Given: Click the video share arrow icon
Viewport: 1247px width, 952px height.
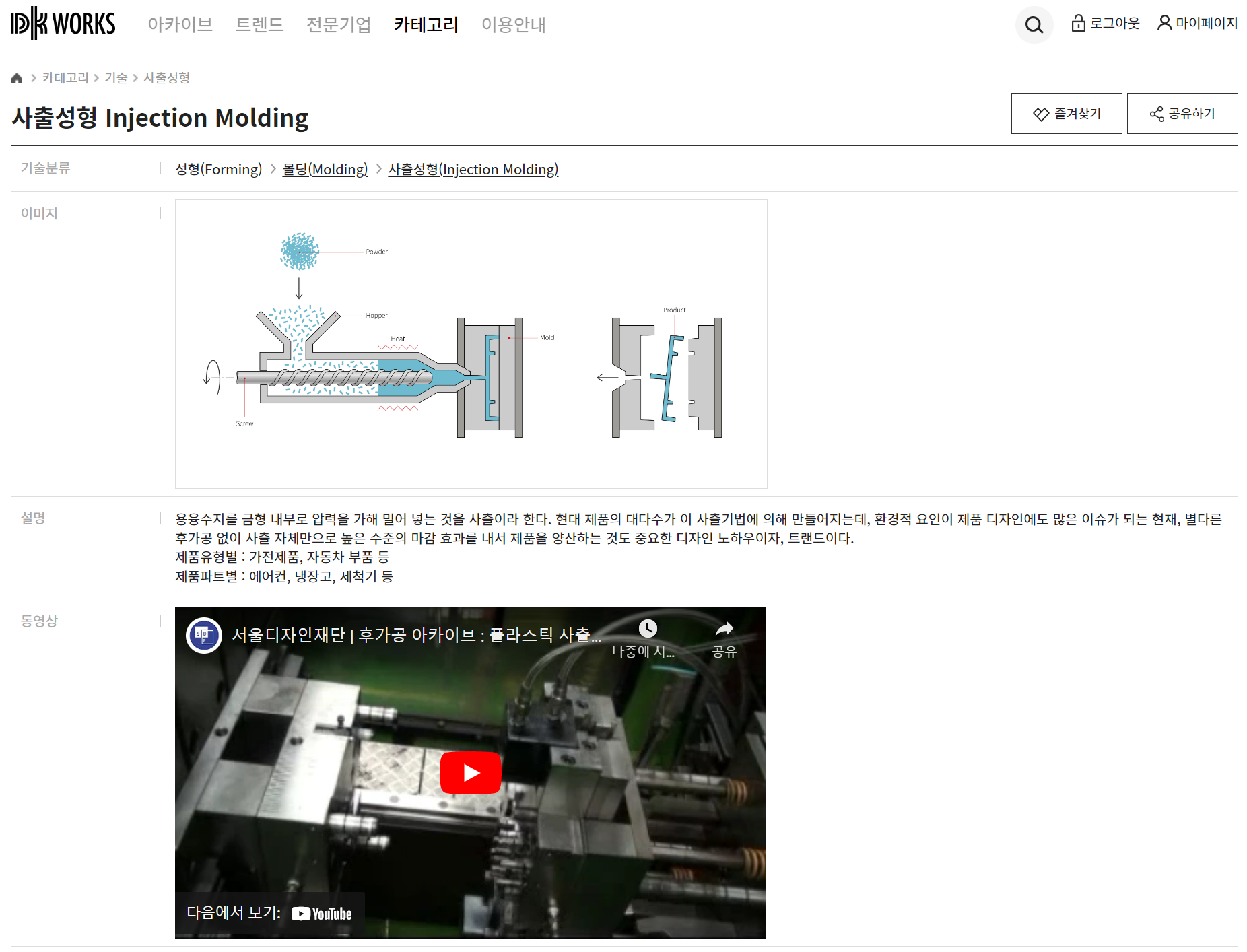Looking at the screenshot, I should pos(724,630).
